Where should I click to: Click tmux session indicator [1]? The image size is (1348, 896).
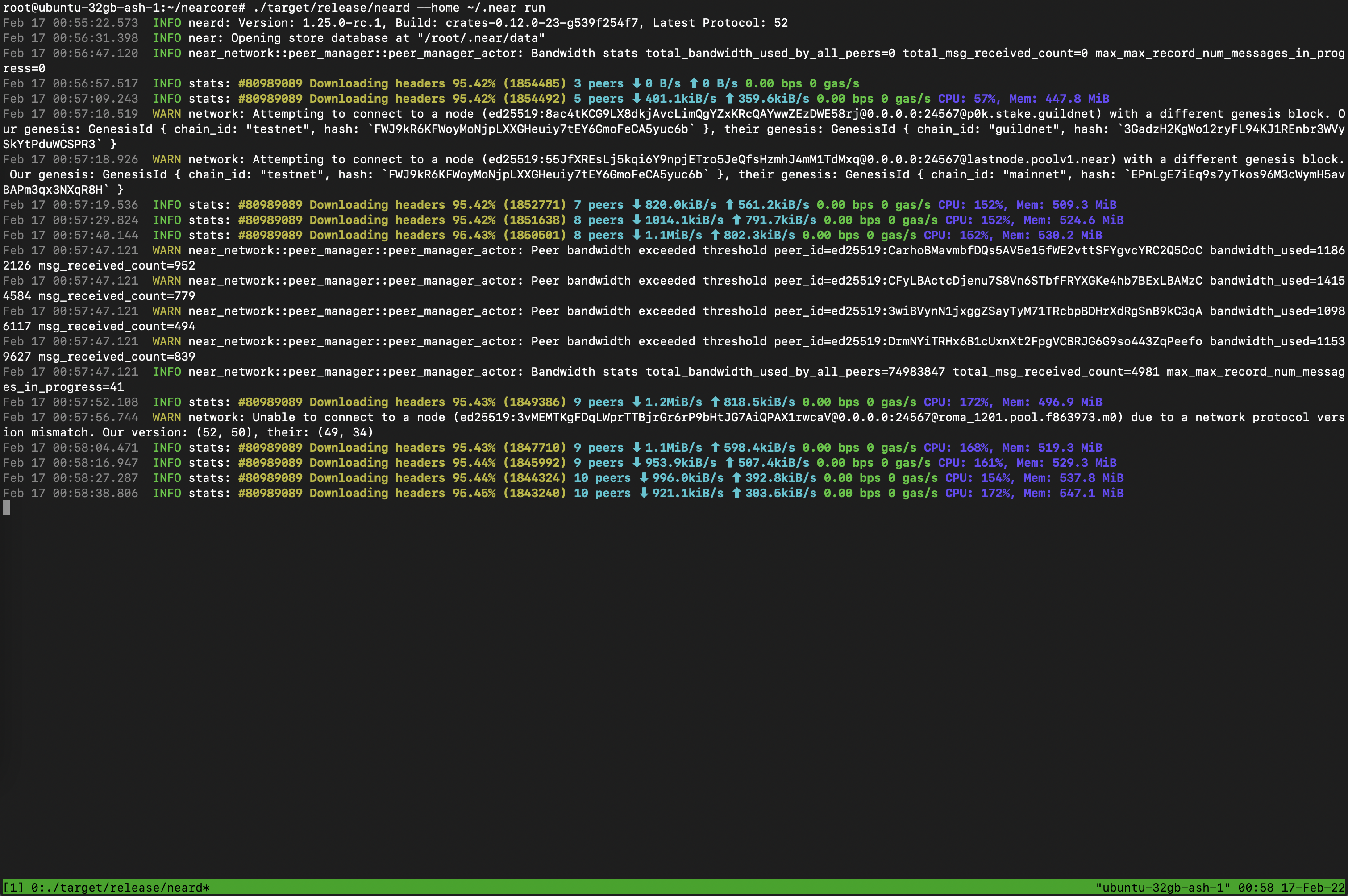[13, 888]
